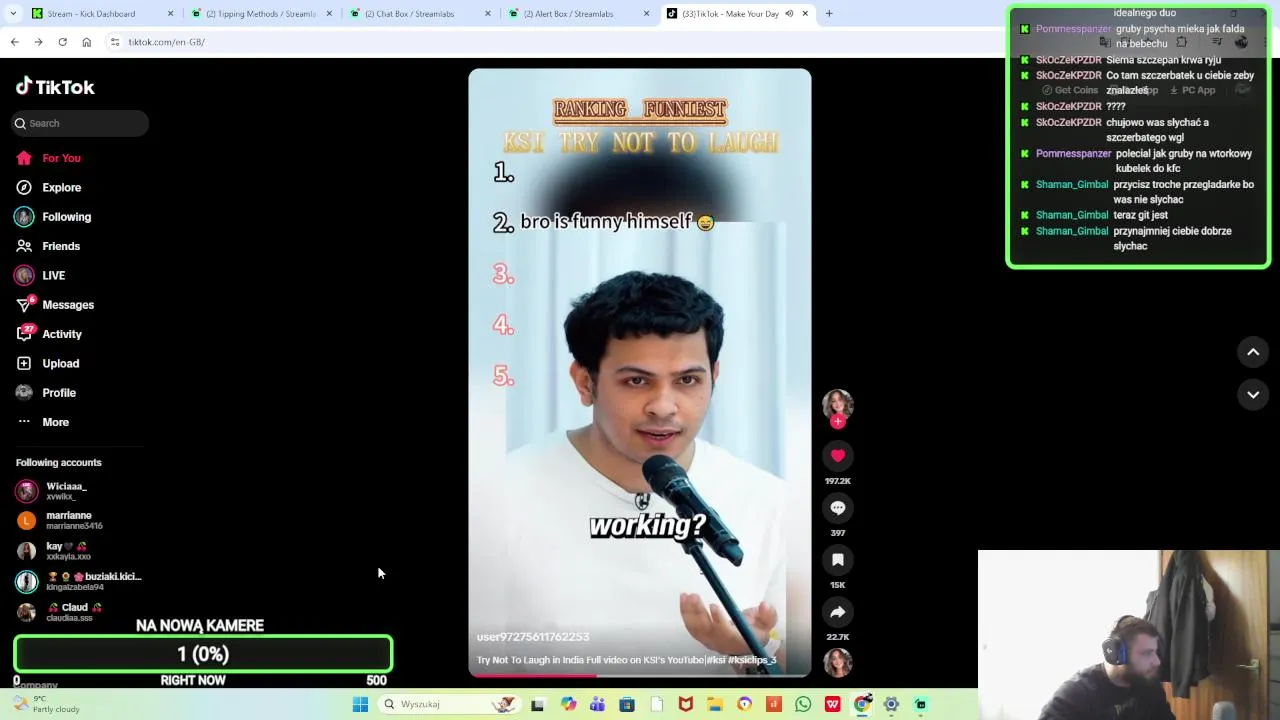Viewport: 1280px width, 720px height.
Task: Open McAfee from the taskbar
Action: click(686, 704)
